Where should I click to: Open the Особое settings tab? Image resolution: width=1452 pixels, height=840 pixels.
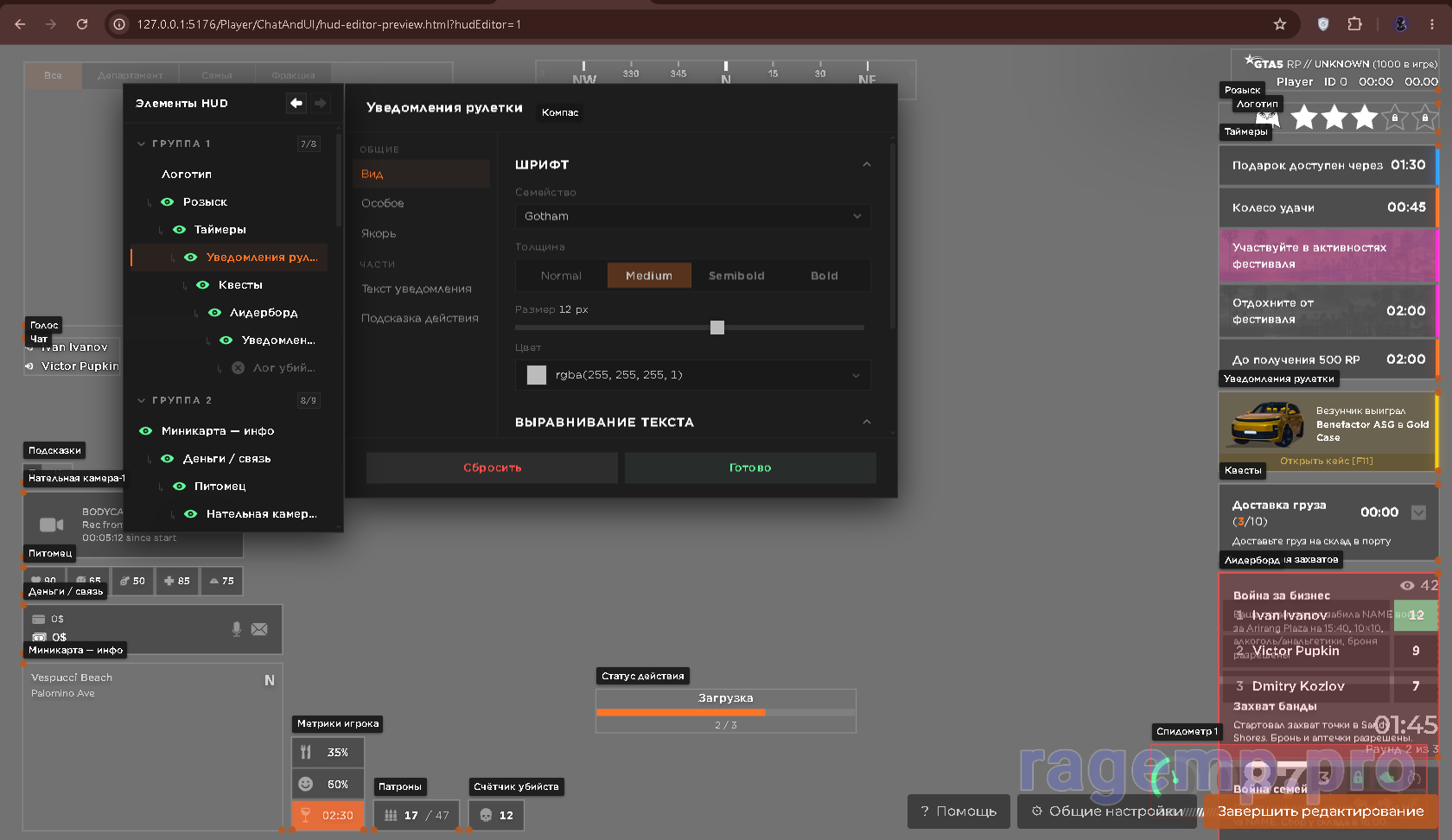[383, 203]
